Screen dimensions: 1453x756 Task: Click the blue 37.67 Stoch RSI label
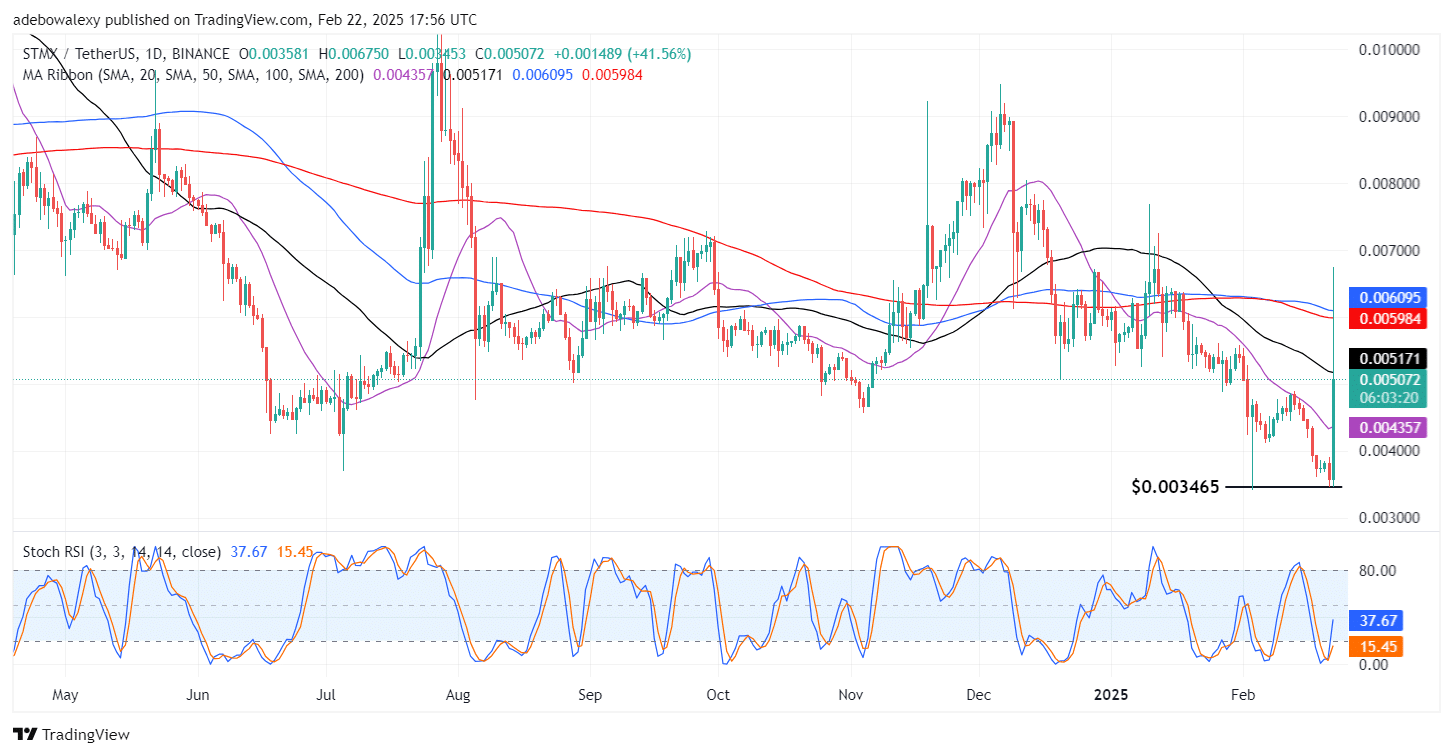(x=1378, y=620)
